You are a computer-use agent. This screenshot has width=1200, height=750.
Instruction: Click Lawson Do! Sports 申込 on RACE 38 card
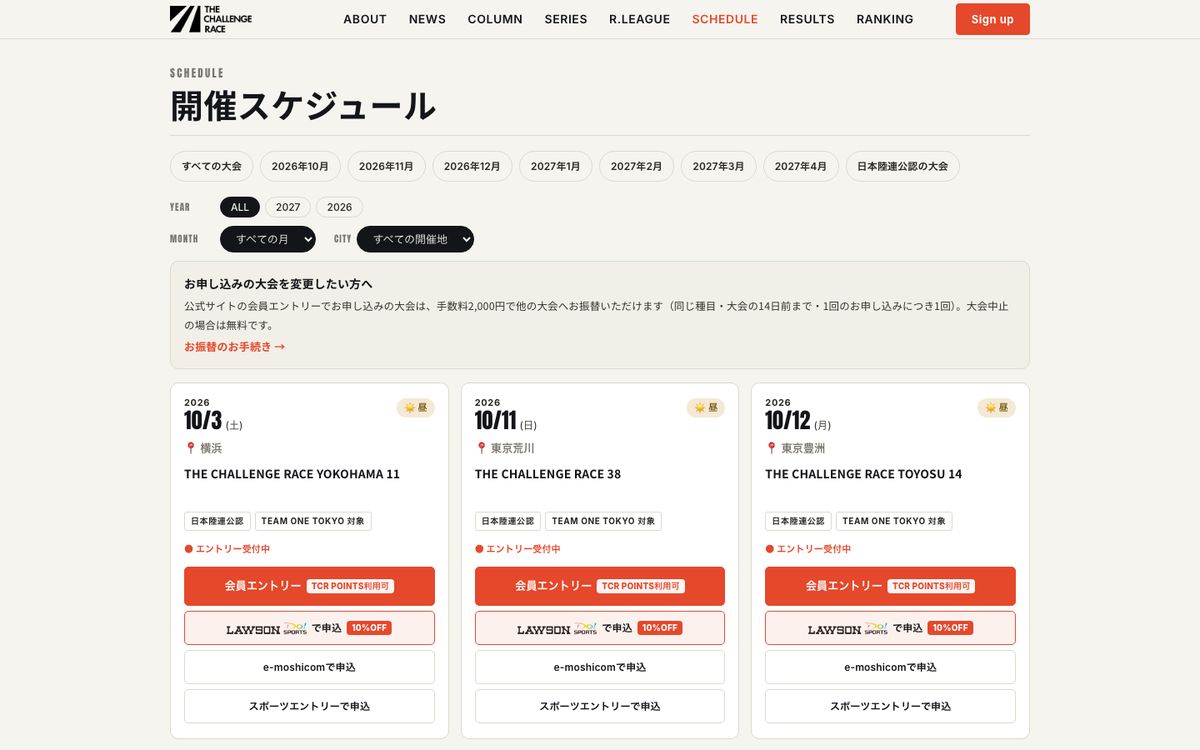coord(600,628)
